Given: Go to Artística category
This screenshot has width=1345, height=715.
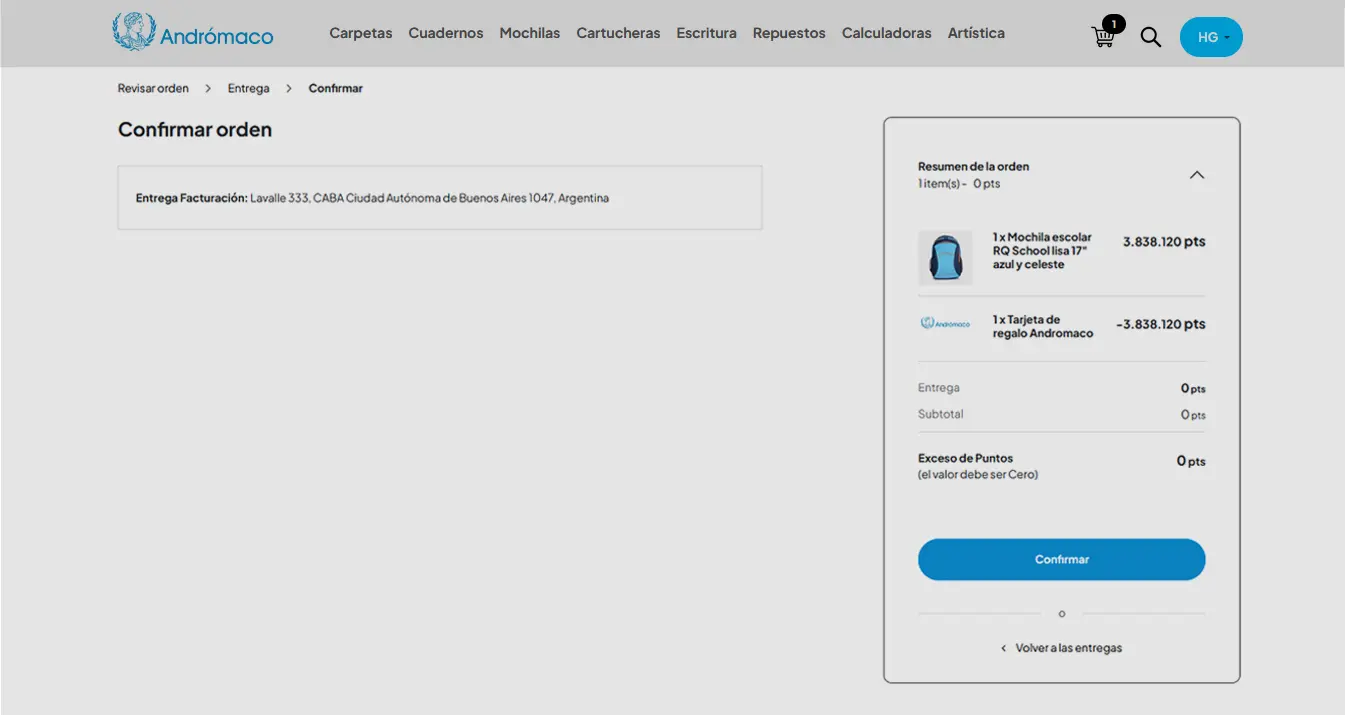Looking at the screenshot, I should click(976, 33).
